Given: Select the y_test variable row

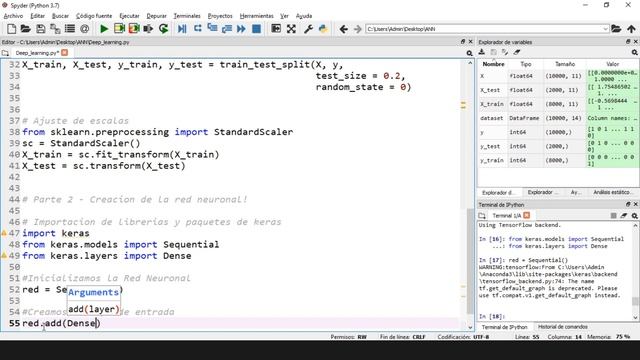Looking at the screenshot, I should tap(558, 146).
